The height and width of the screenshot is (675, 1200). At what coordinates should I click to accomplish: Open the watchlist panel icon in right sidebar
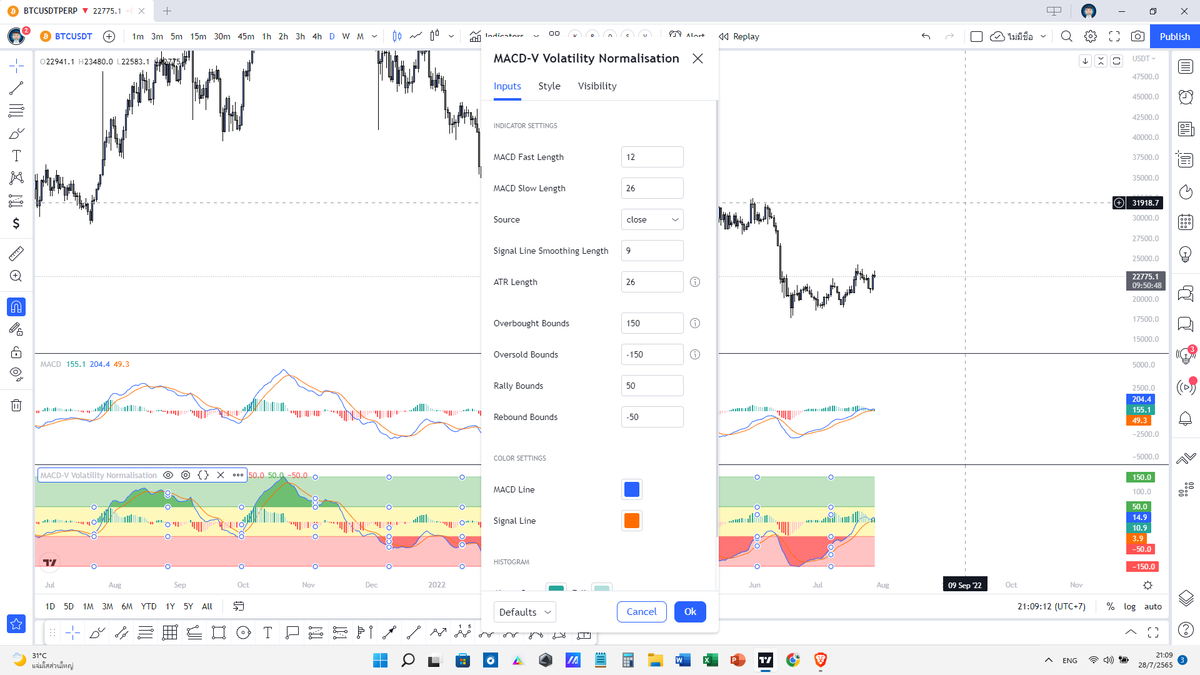[1185, 67]
